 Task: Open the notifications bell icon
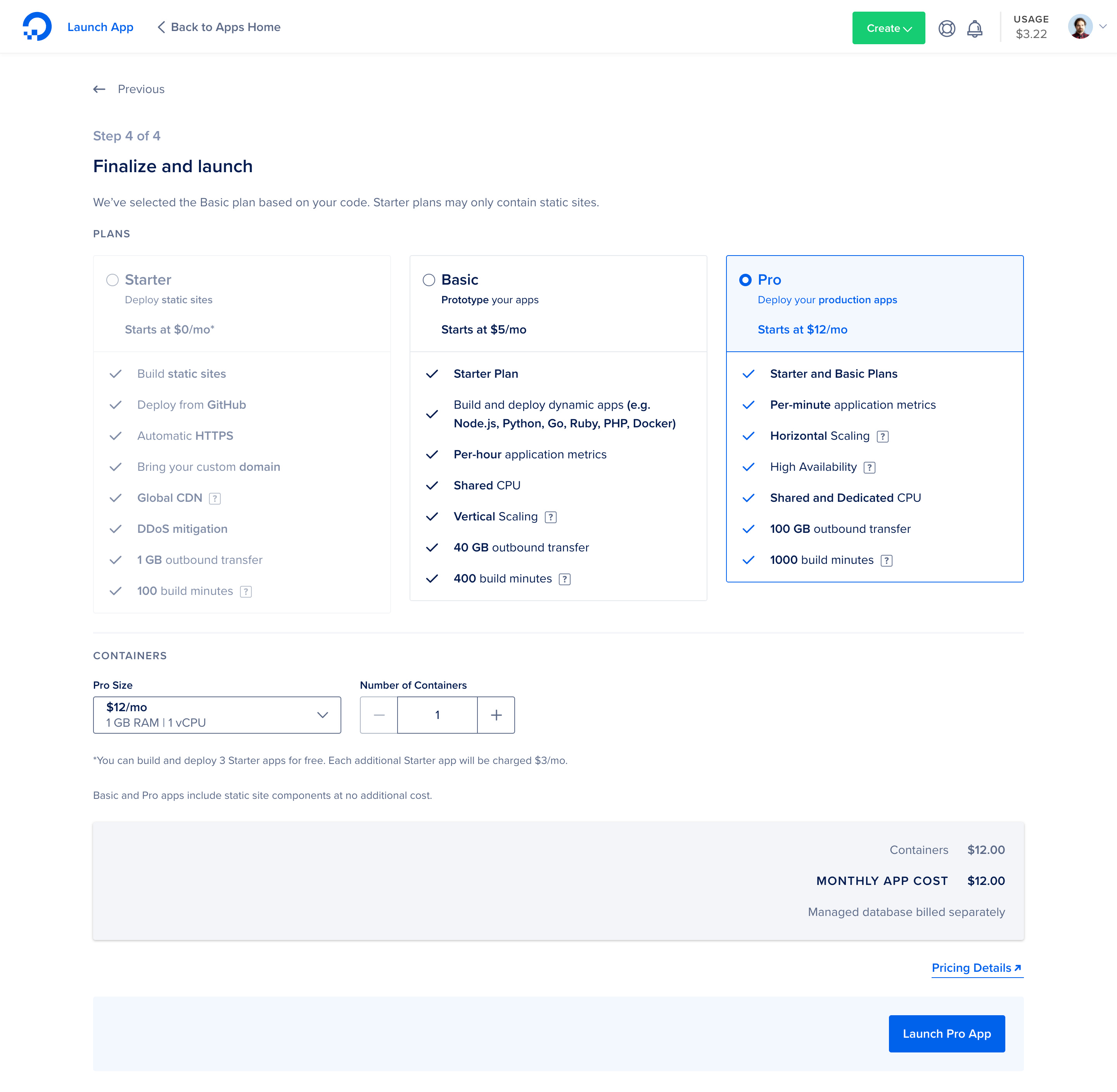point(975,28)
